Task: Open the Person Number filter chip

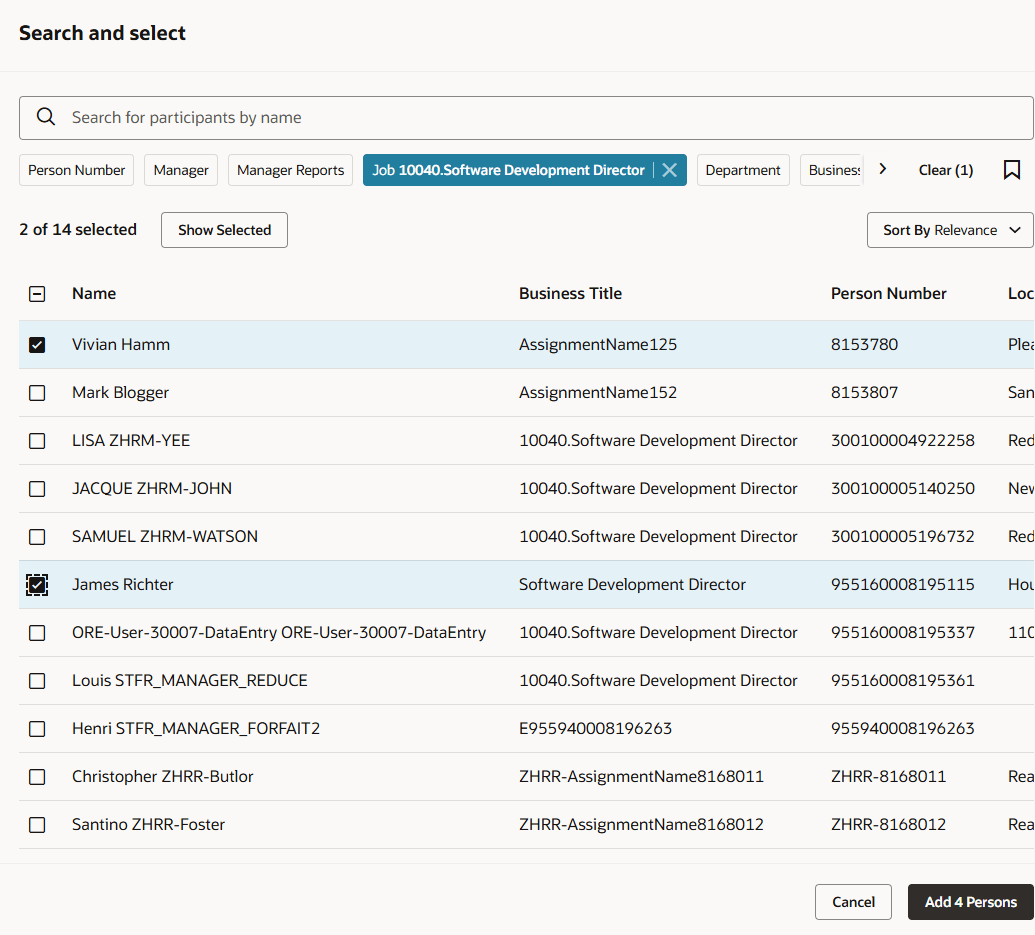Action: (x=77, y=170)
